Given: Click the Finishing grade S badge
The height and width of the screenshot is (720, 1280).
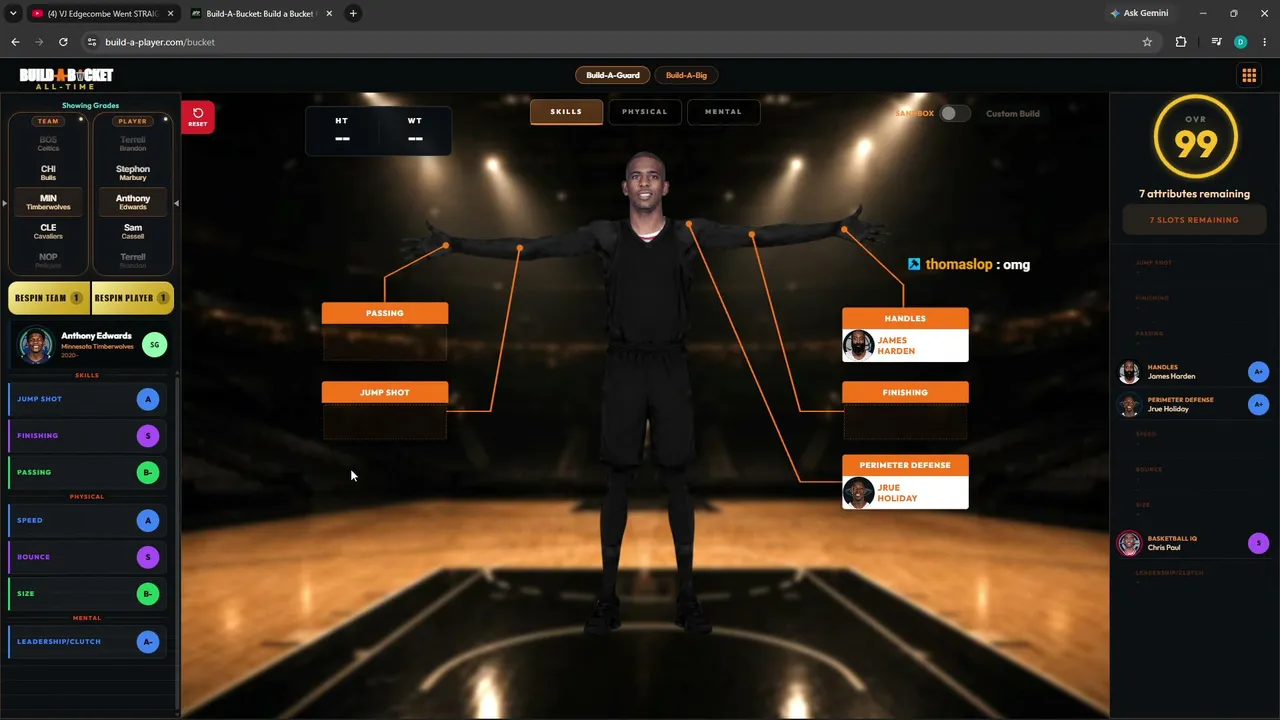Looking at the screenshot, I should point(148,436).
